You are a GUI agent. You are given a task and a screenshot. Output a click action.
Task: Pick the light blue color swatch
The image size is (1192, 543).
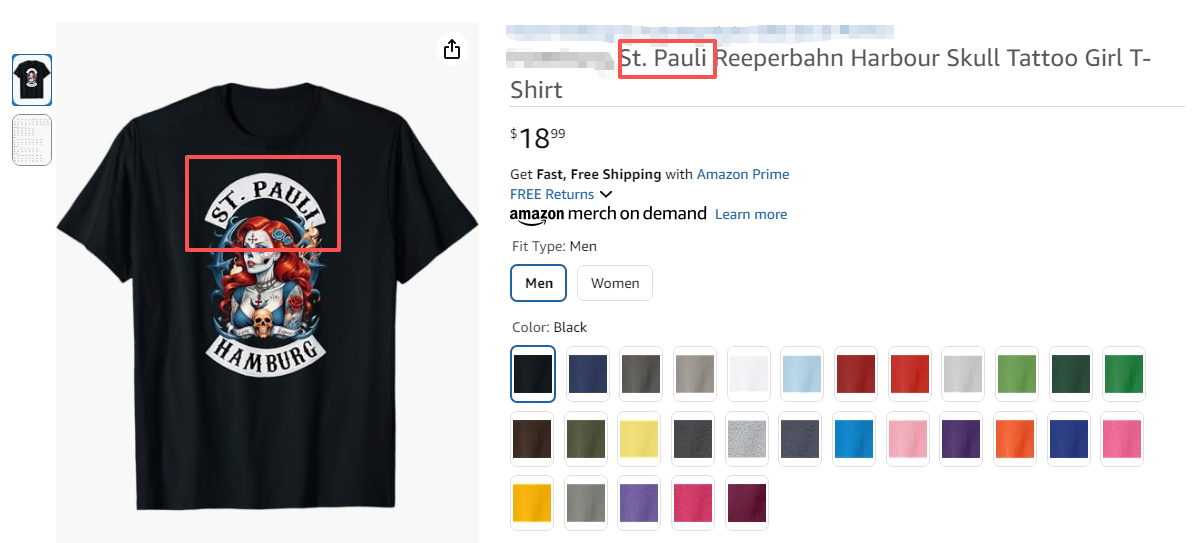pyautogui.click(x=802, y=374)
